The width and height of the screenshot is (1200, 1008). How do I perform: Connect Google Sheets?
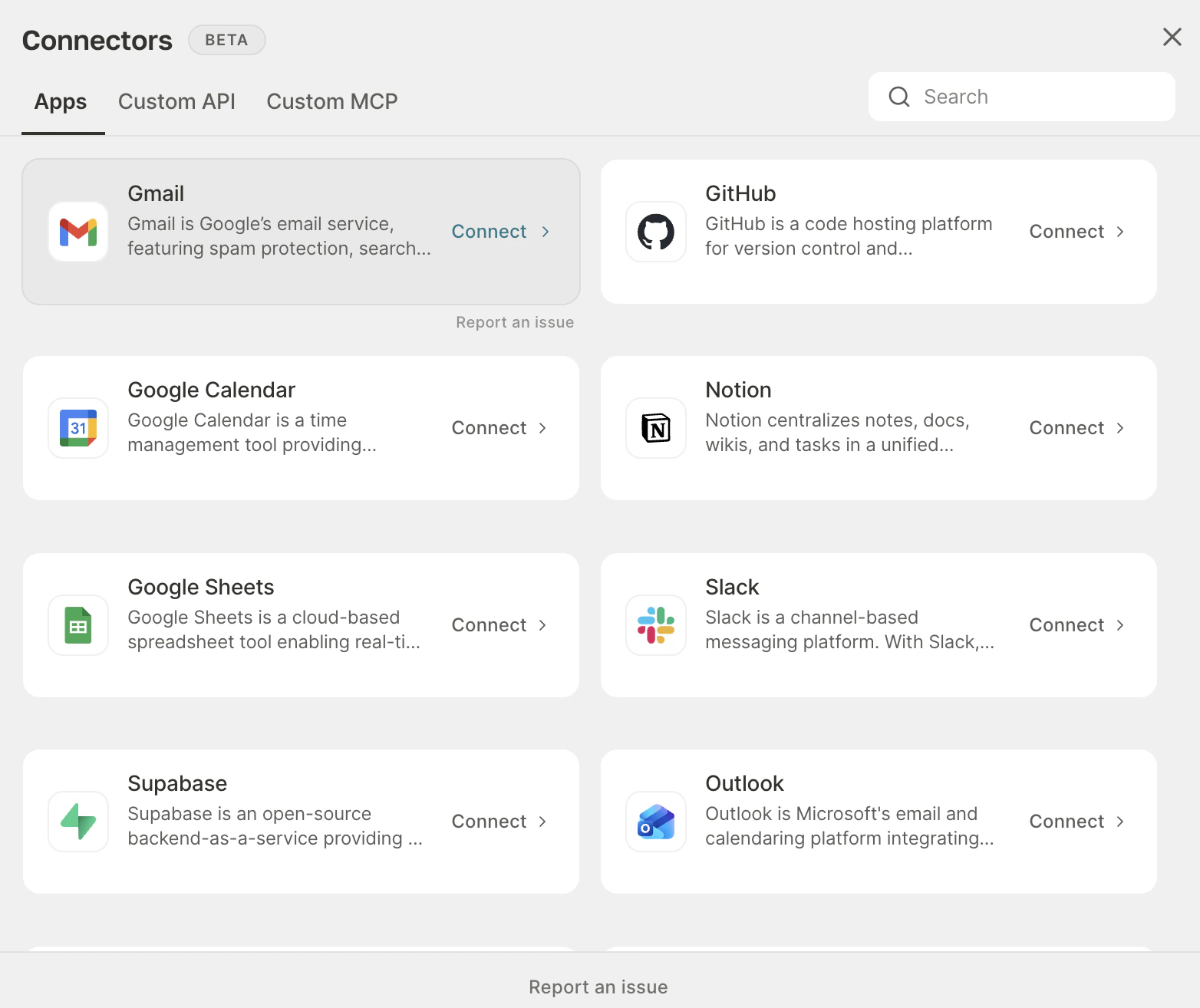500,625
